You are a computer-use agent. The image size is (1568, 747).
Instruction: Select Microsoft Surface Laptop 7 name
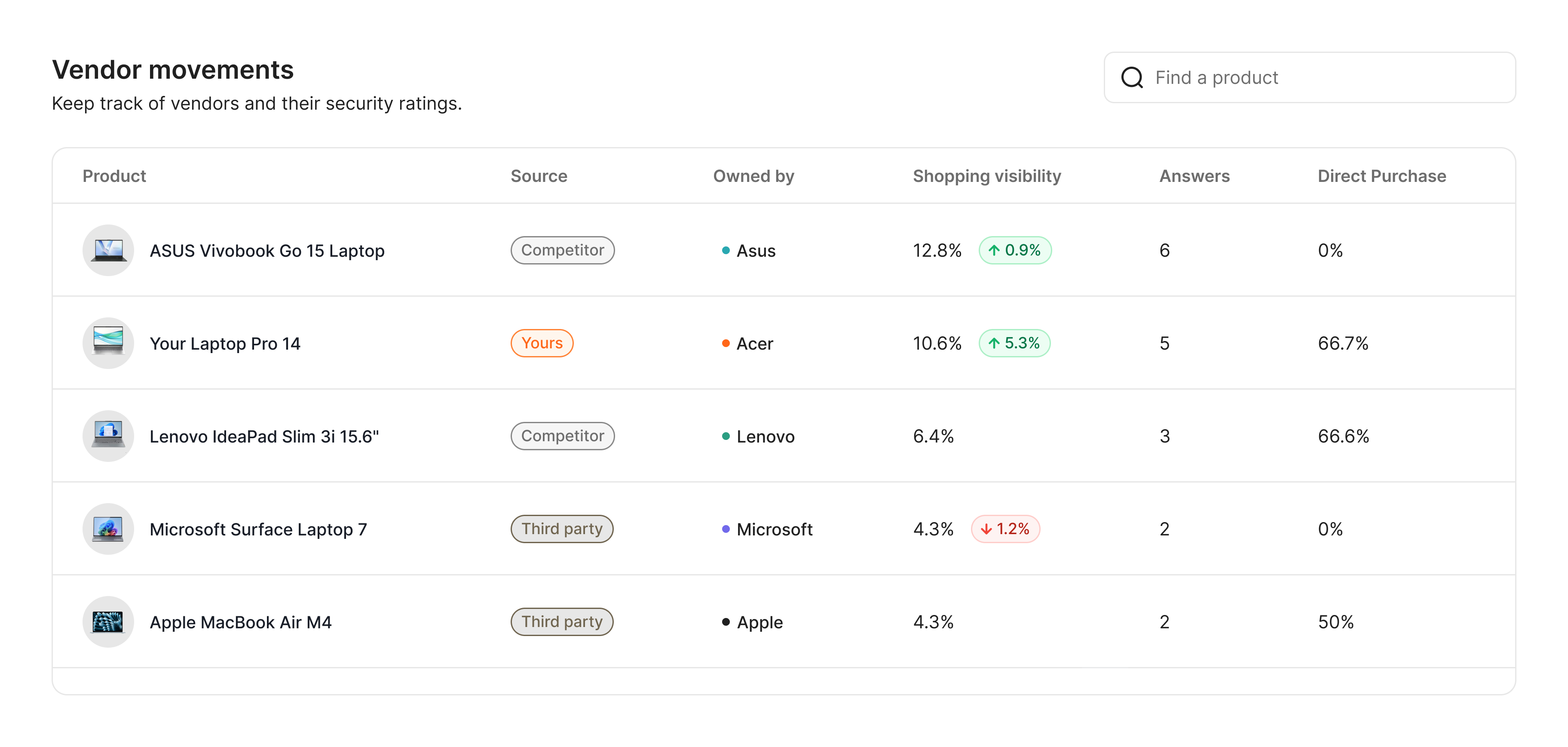click(258, 530)
